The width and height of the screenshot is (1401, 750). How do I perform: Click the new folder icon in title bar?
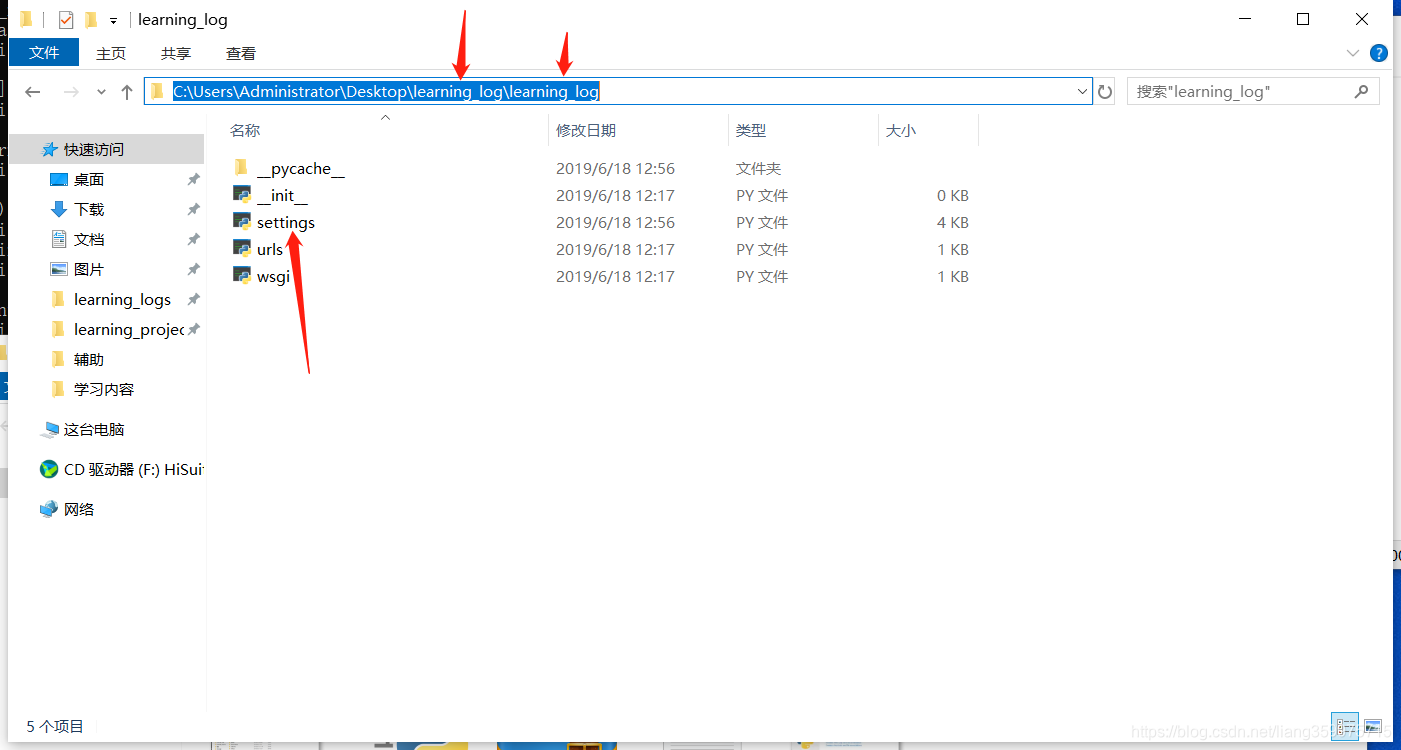pos(92,20)
